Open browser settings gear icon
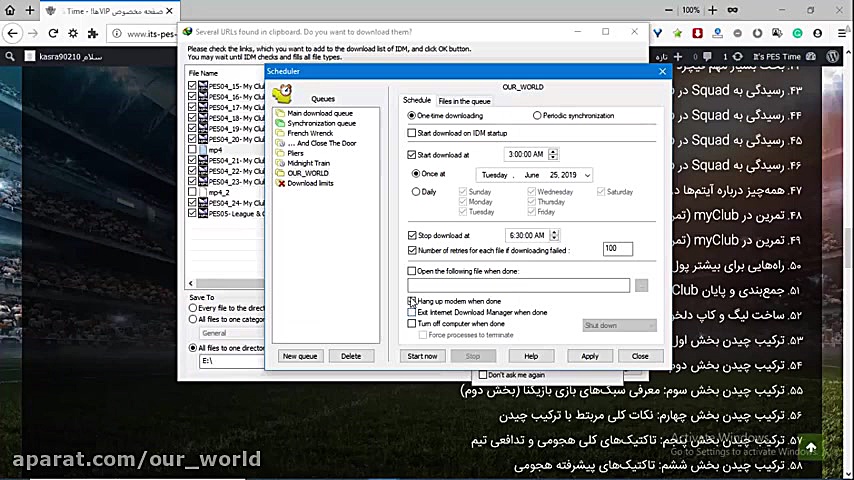 72,34
